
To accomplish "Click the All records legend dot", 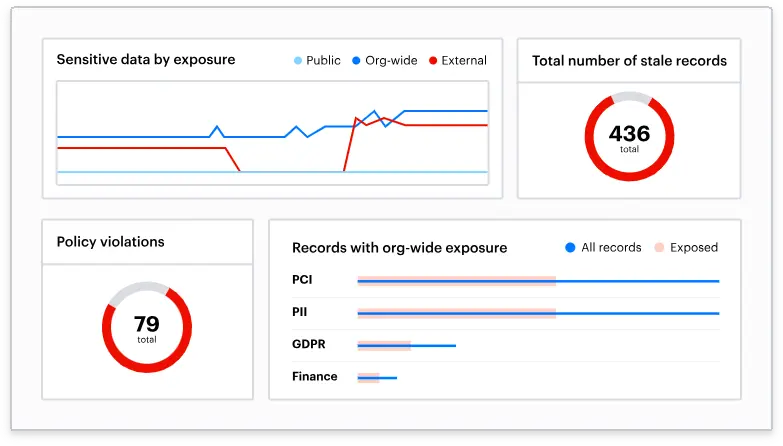I will click(571, 247).
